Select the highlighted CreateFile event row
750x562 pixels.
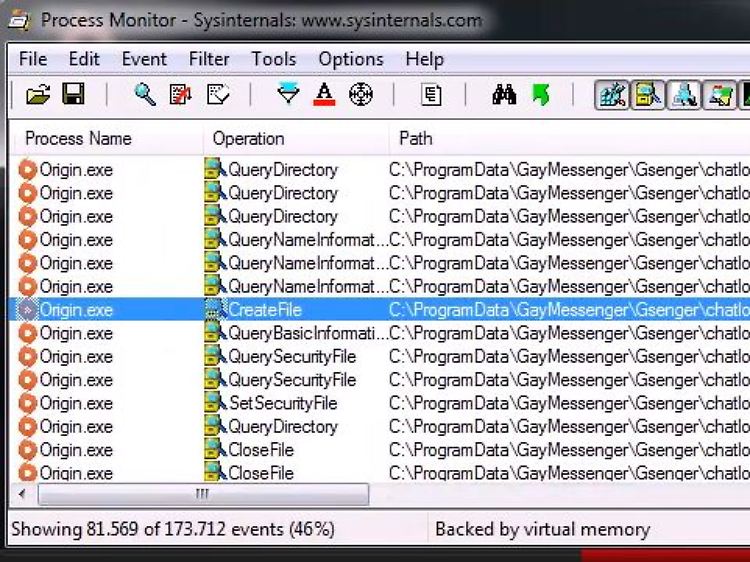379,310
